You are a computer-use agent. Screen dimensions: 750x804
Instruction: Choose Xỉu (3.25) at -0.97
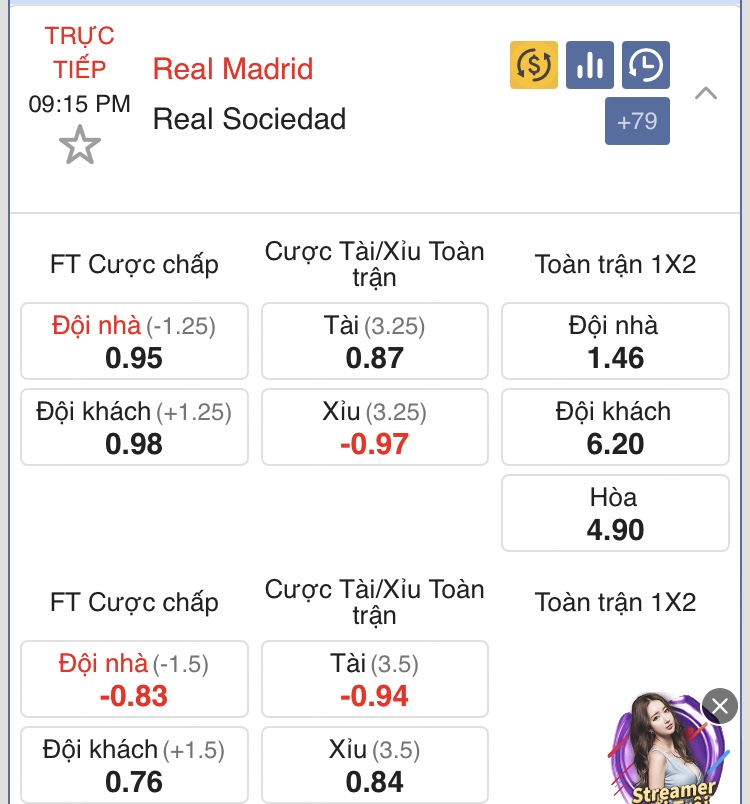(x=375, y=427)
